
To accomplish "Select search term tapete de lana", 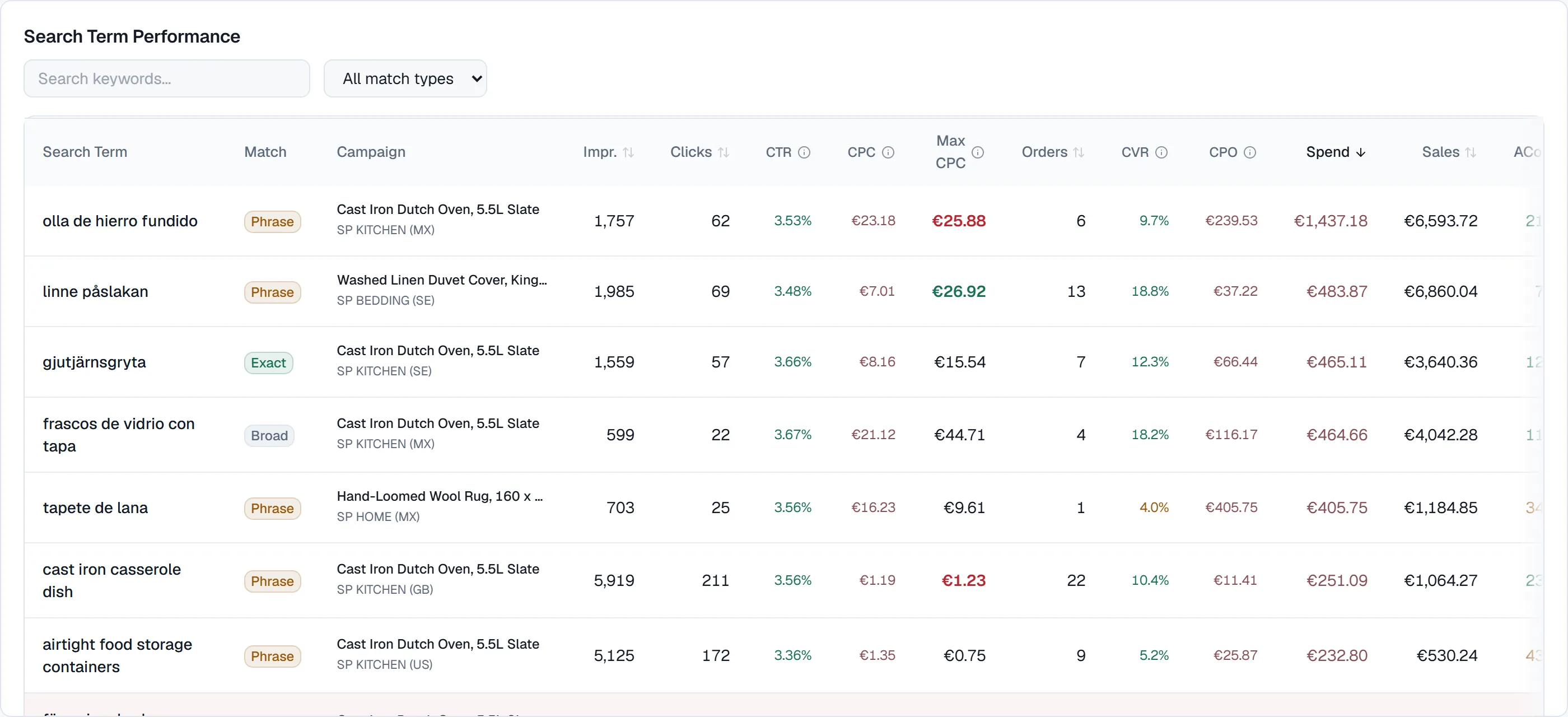I will click(x=96, y=508).
